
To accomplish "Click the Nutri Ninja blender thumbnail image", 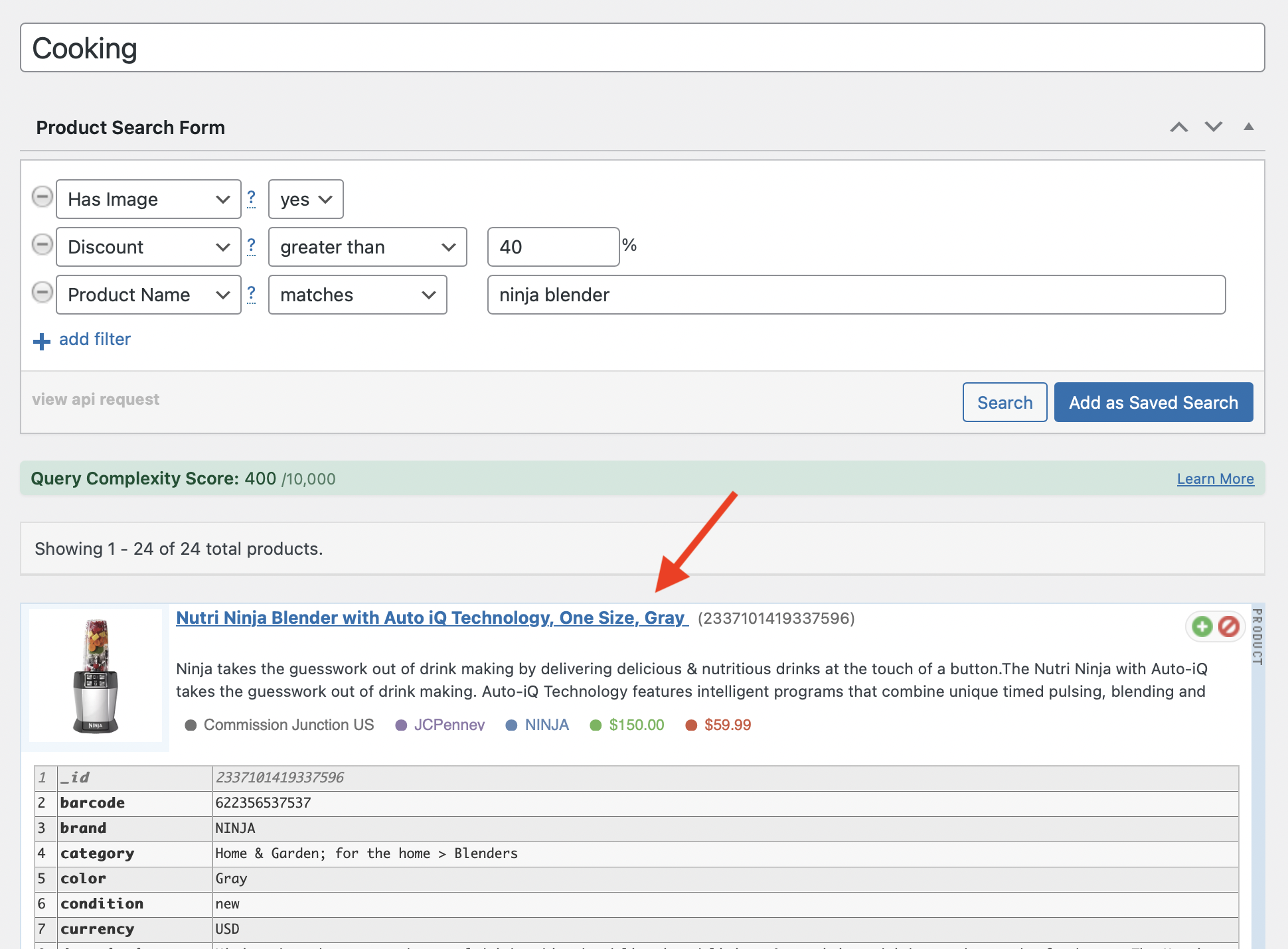I will 96,676.
